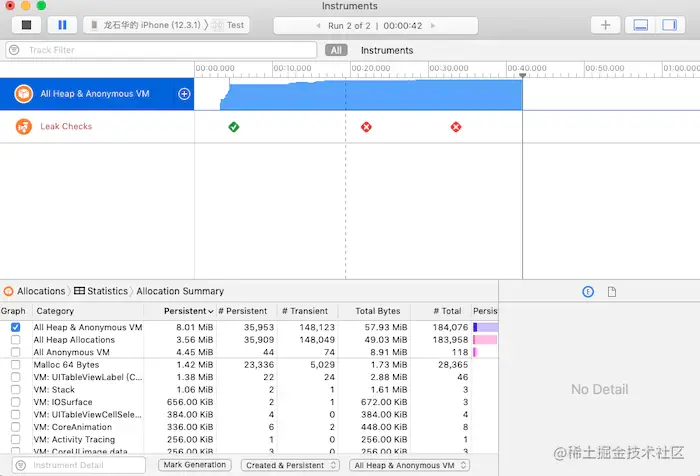Open the Statistics breadcrumb menu
This screenshot has width=700, height=476.
pos(101,291)
